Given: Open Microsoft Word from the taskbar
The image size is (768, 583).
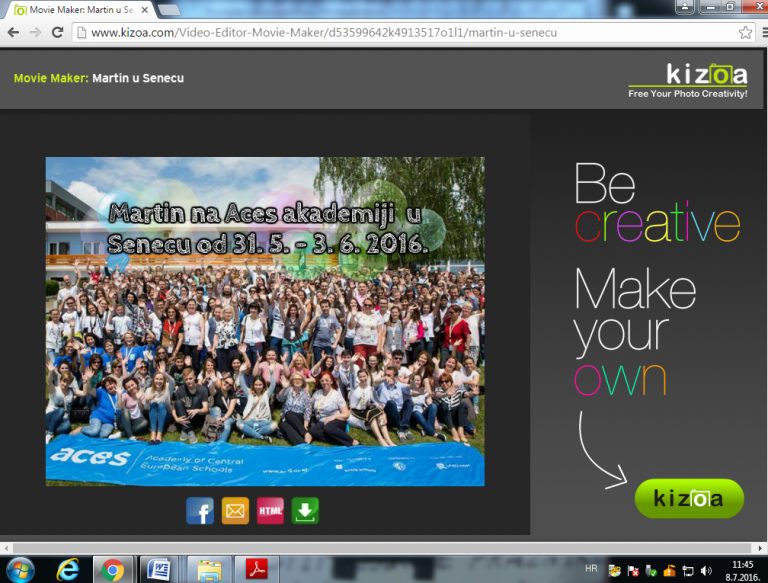Looking at the screenshot, I should (x=158, y=569).
